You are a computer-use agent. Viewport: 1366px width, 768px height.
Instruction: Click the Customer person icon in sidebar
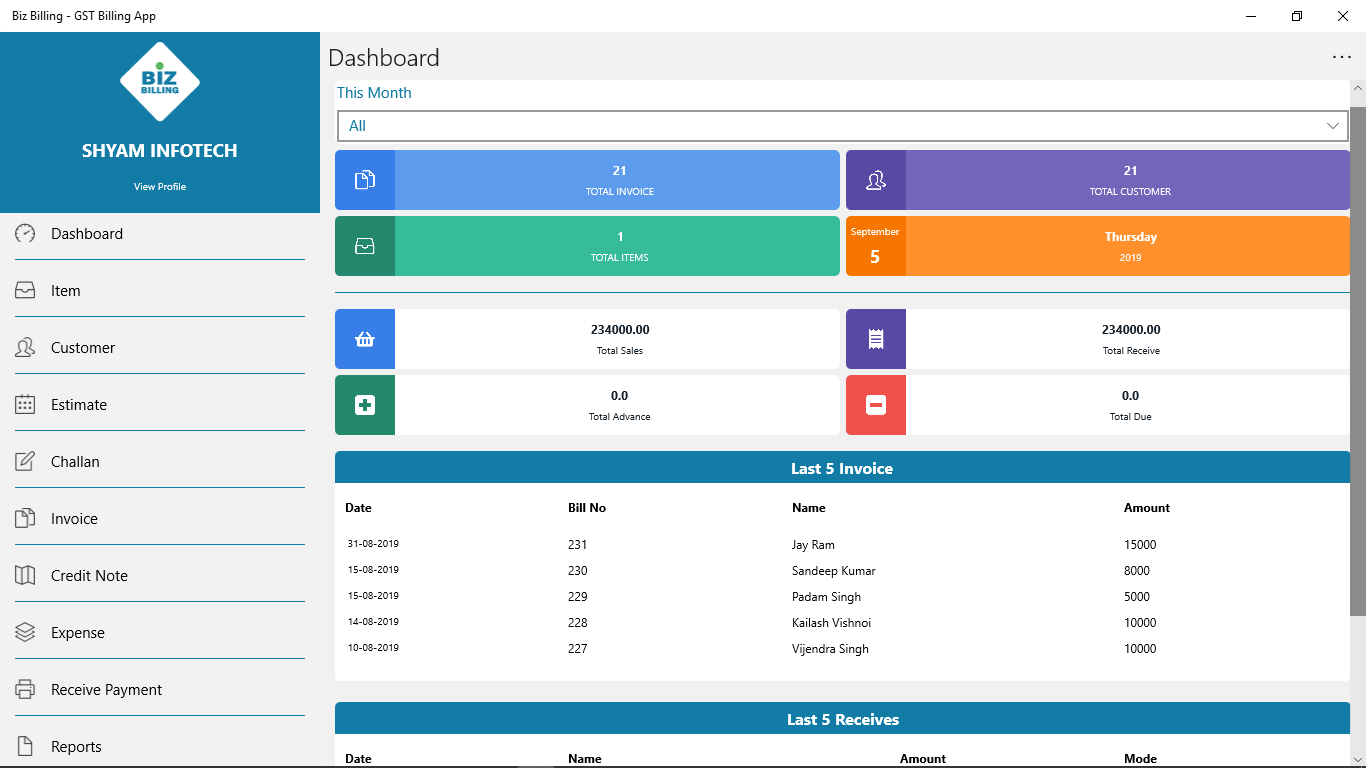pos(25,347)
